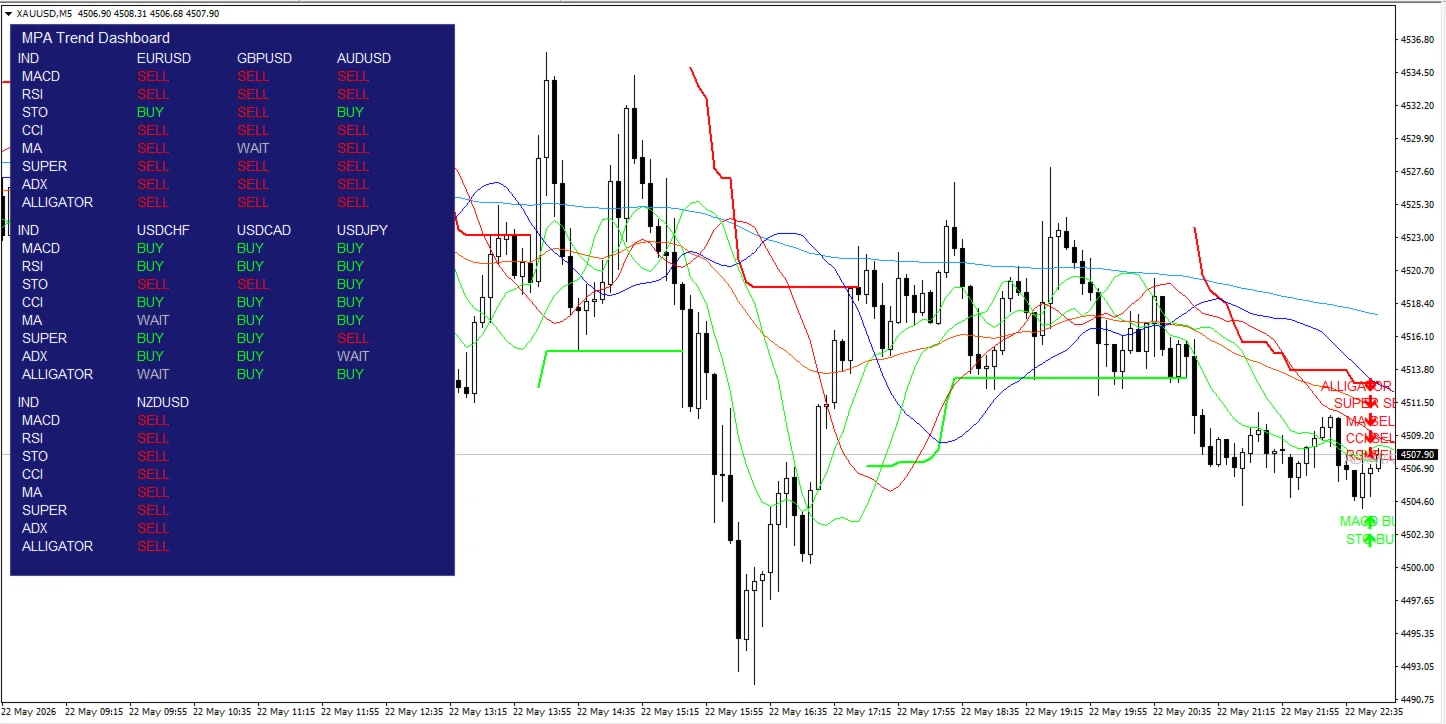Click the AUDUSD column header
Image resolution: width=1446 pixels, height=724 pixels.
(364, 58)
